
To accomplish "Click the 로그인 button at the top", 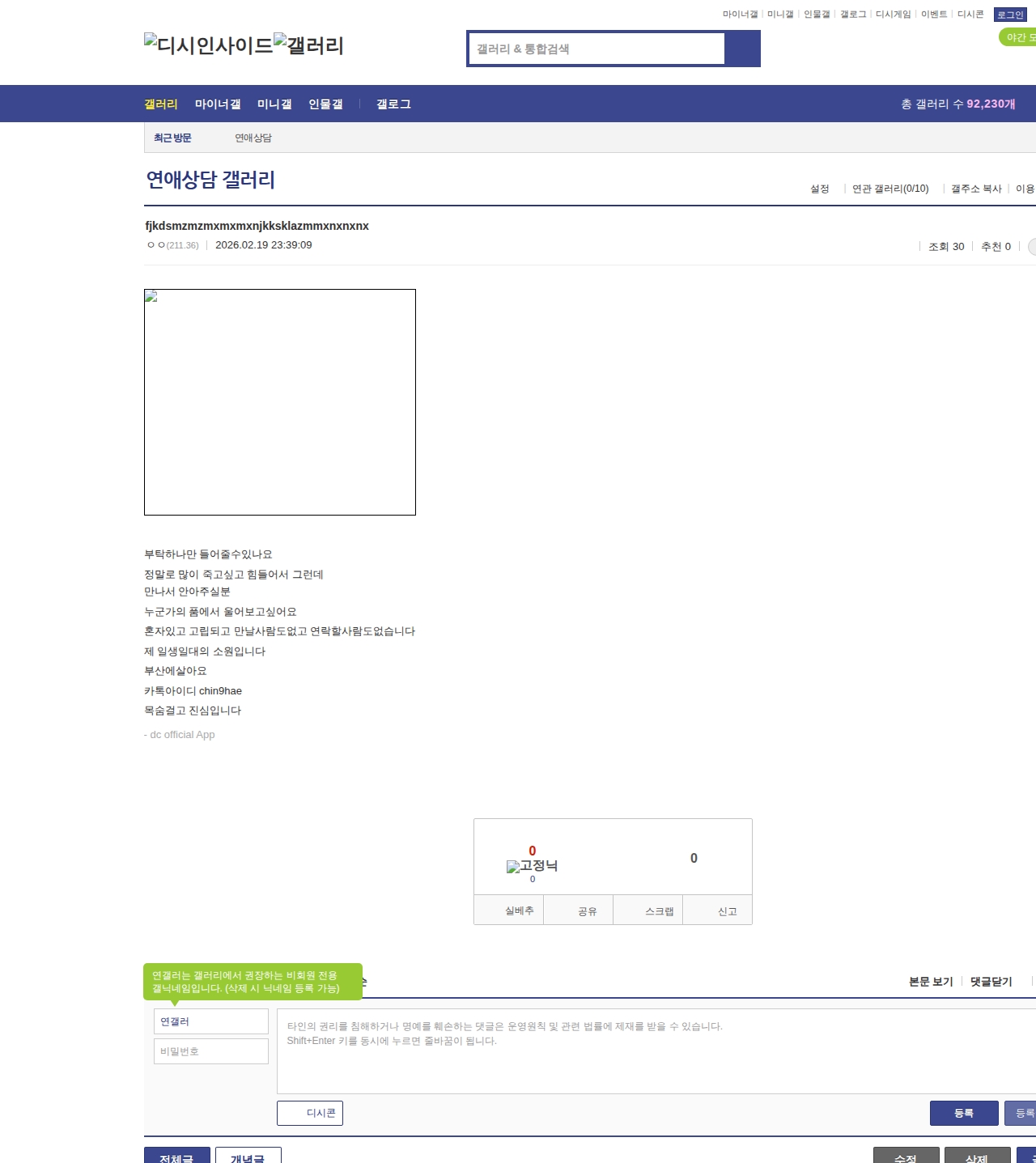I will pos(1010,15).
